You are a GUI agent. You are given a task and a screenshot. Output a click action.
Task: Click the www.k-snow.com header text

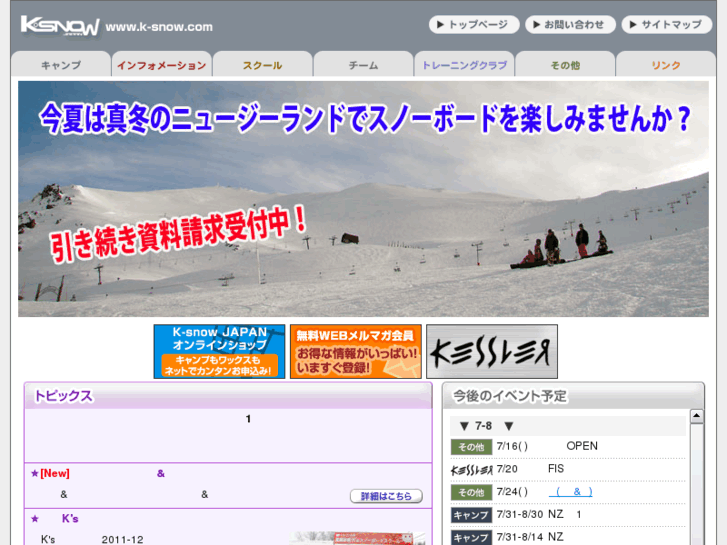point(159,27)
